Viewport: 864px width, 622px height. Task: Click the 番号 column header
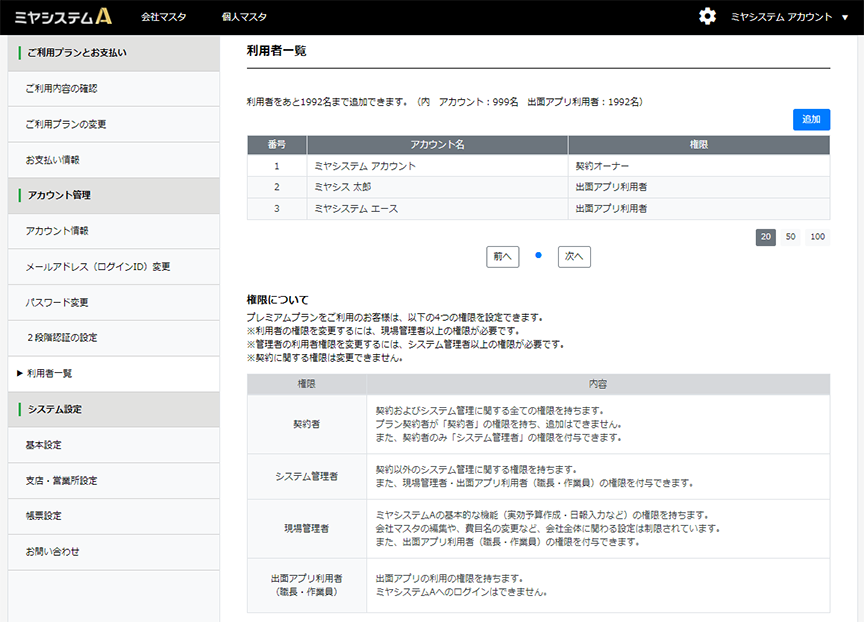click(277, 145)
